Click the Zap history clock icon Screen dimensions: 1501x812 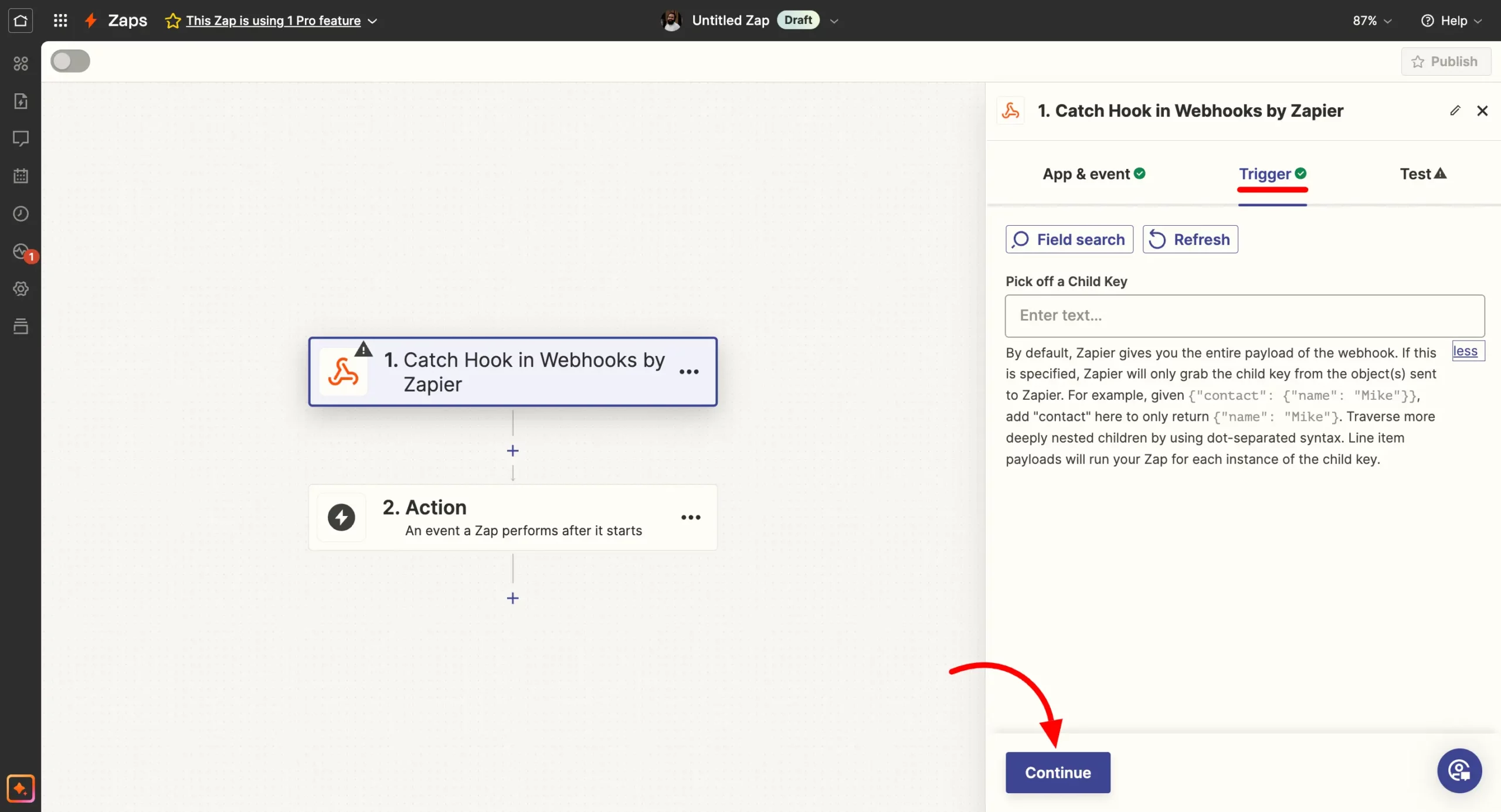(x=21, y=214)
